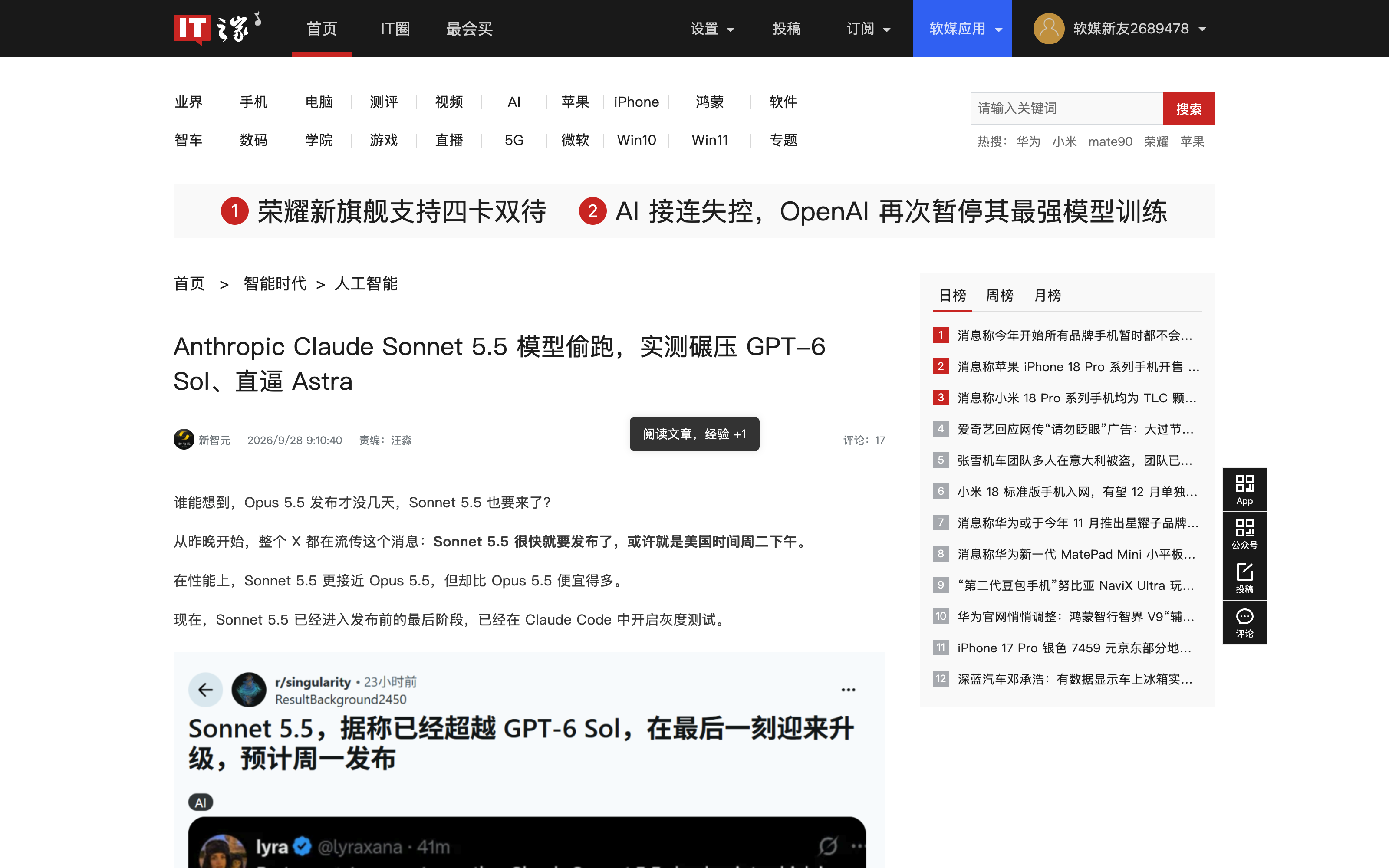Click the 搜索 button

1189,108
